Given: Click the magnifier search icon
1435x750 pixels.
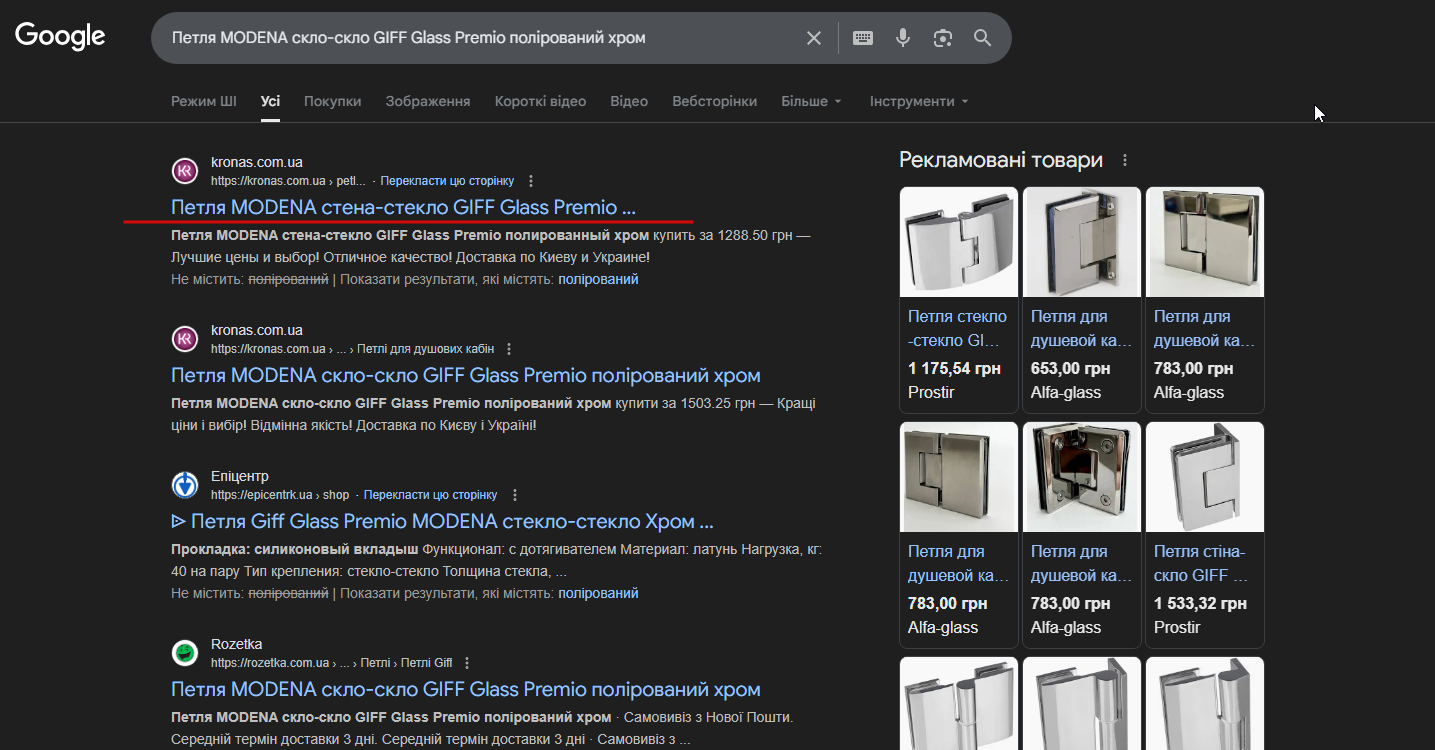Looking at the screenshot, I should click(x=983, y=38).
